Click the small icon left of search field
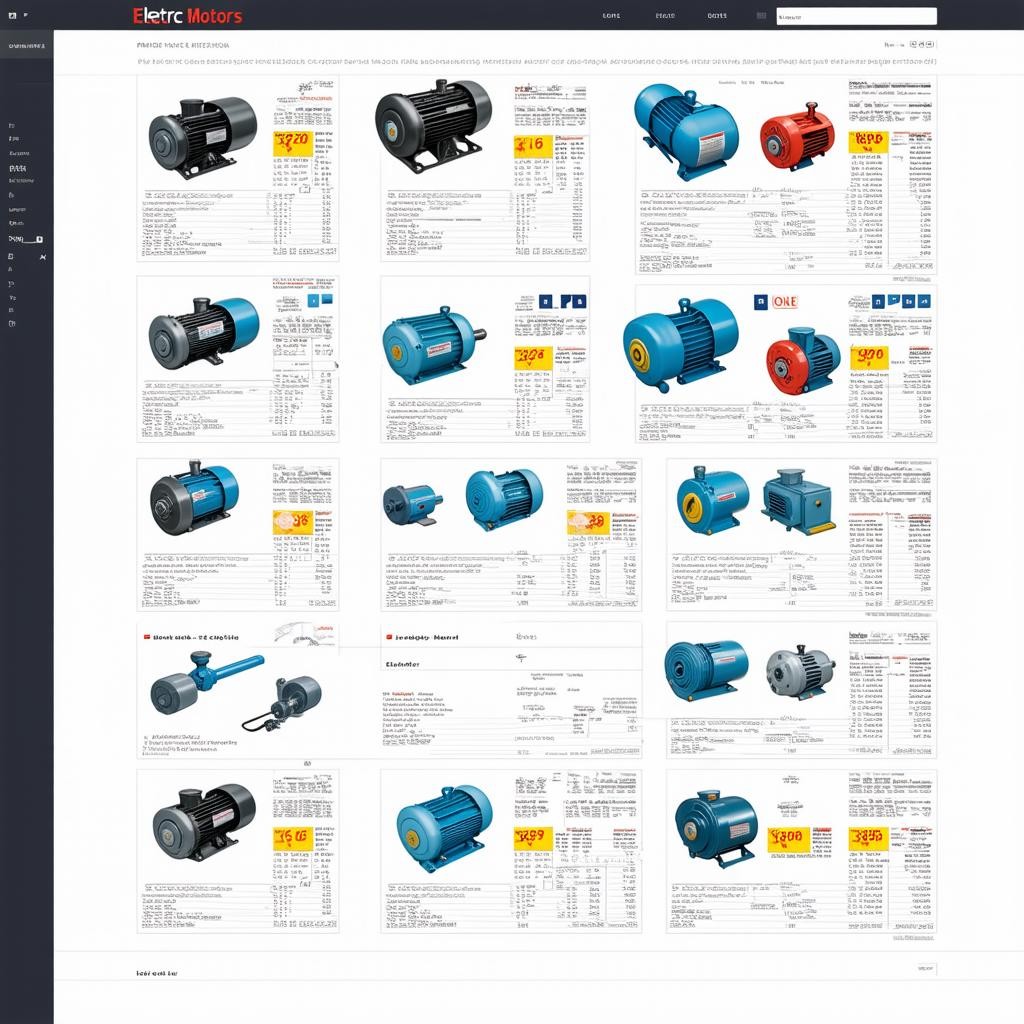This screenshot has height=1024, width=1024. (761, 16)
